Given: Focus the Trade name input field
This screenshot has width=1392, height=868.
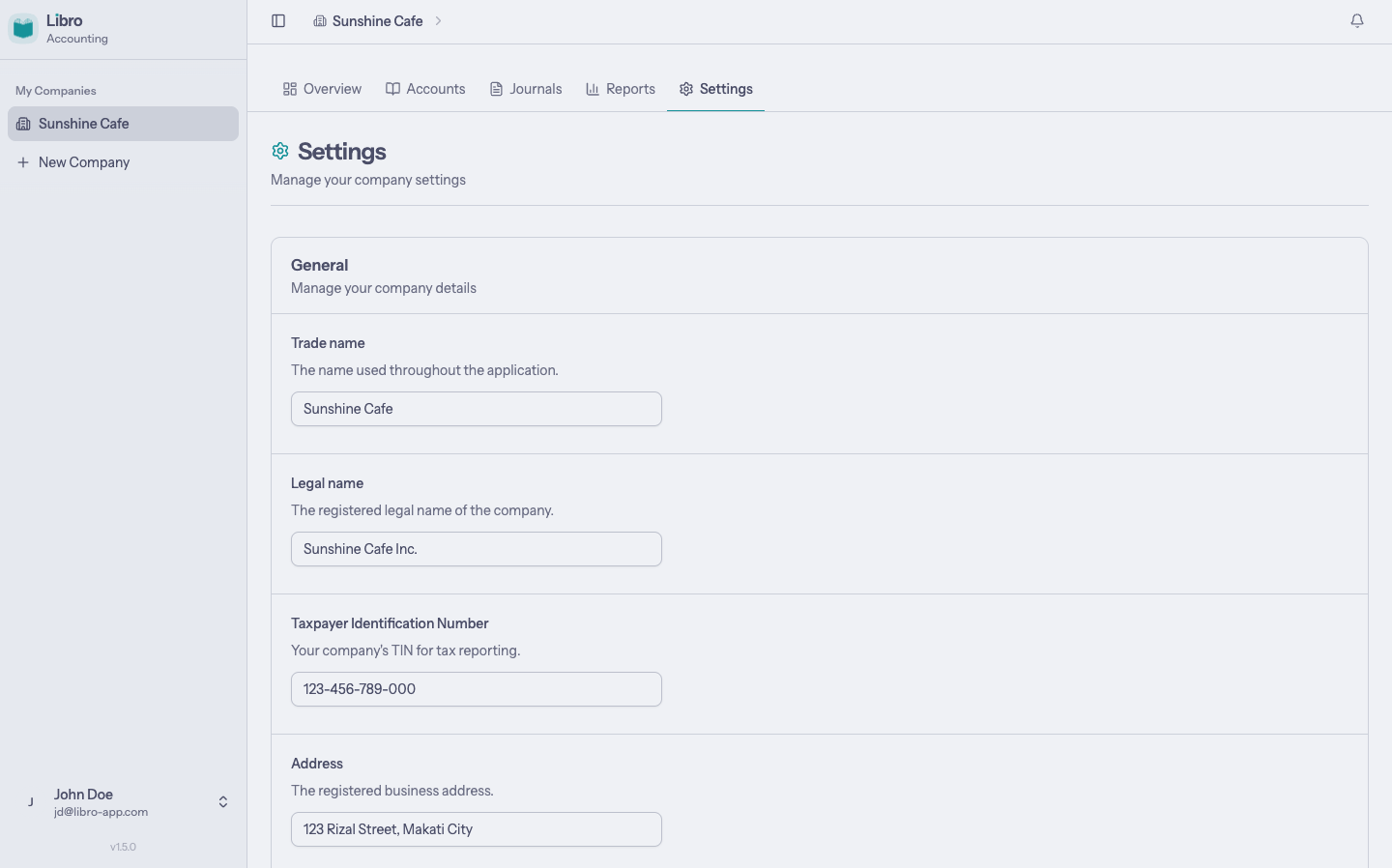Looking at the screenshot, I should coord(477,409).
